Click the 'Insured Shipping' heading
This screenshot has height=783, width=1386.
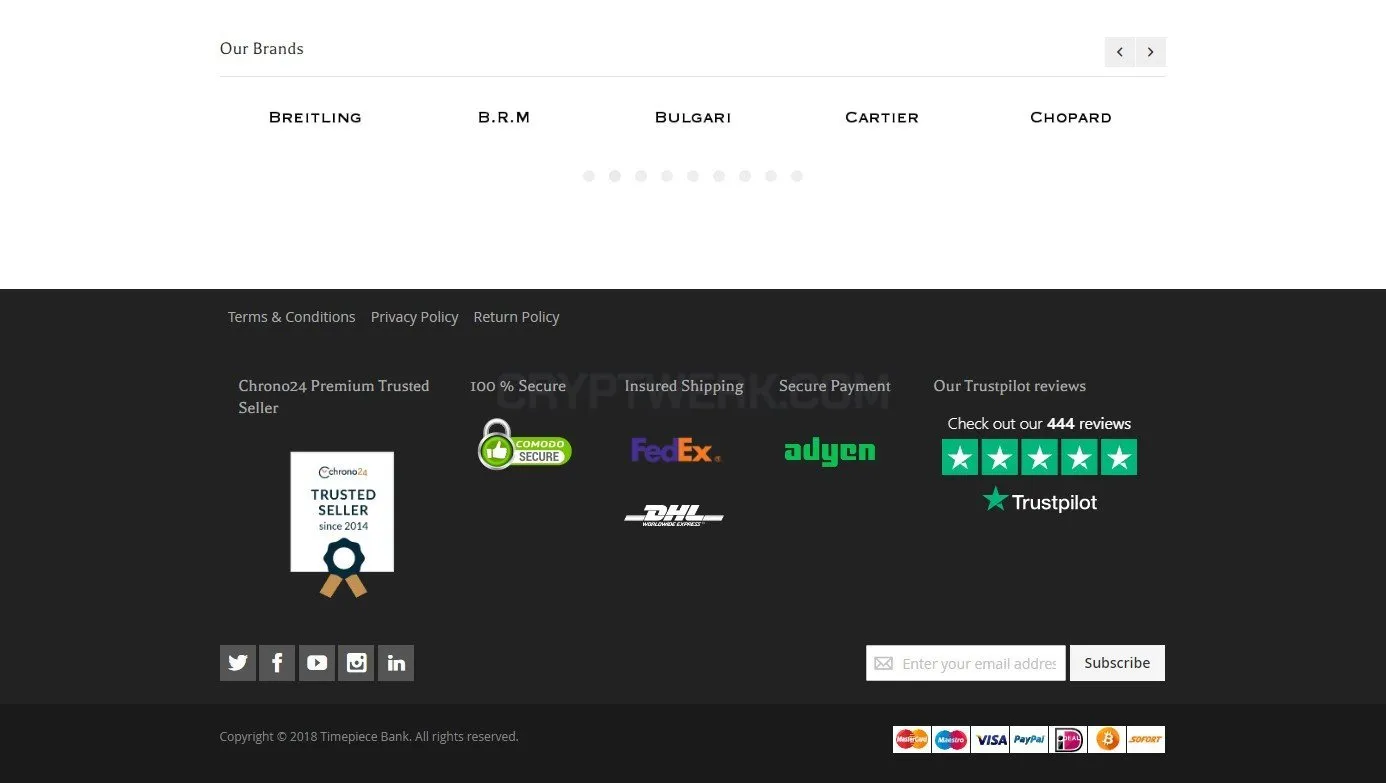pyautogui.click(x=684, y=386)
